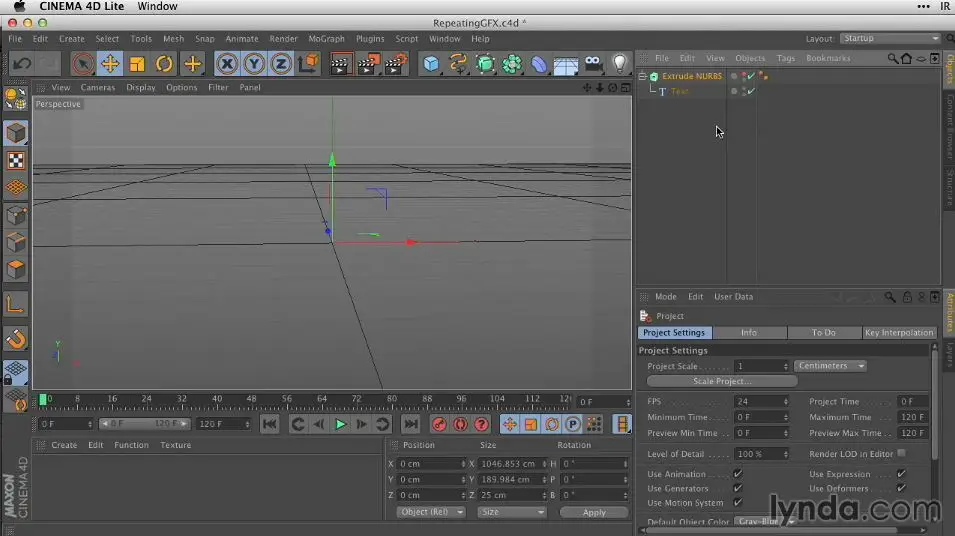Open the Apple menu

click(19, 6)
